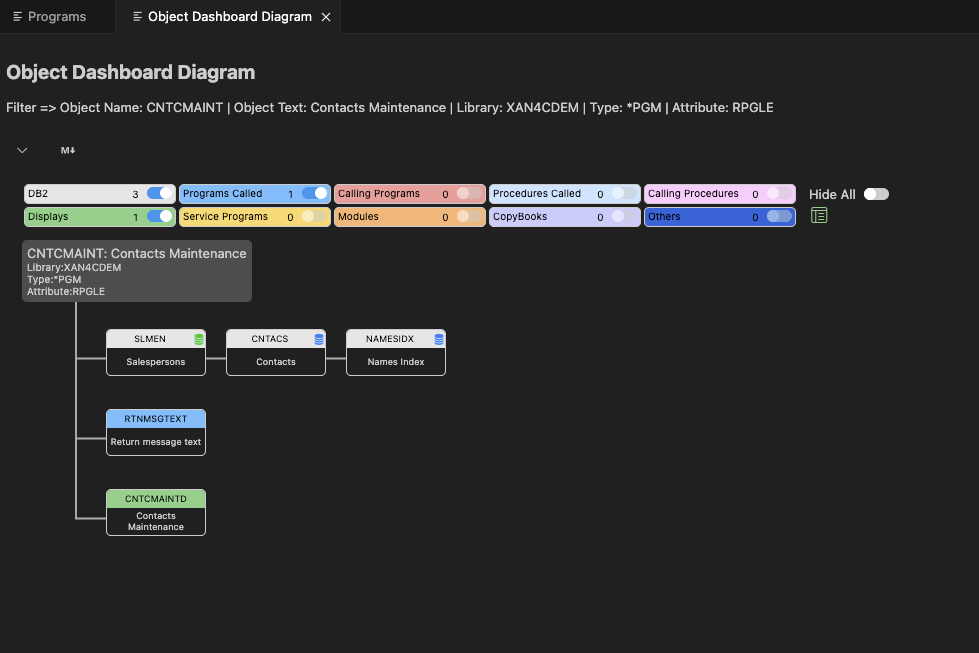Switch to the Programs tab

point(57,17)
